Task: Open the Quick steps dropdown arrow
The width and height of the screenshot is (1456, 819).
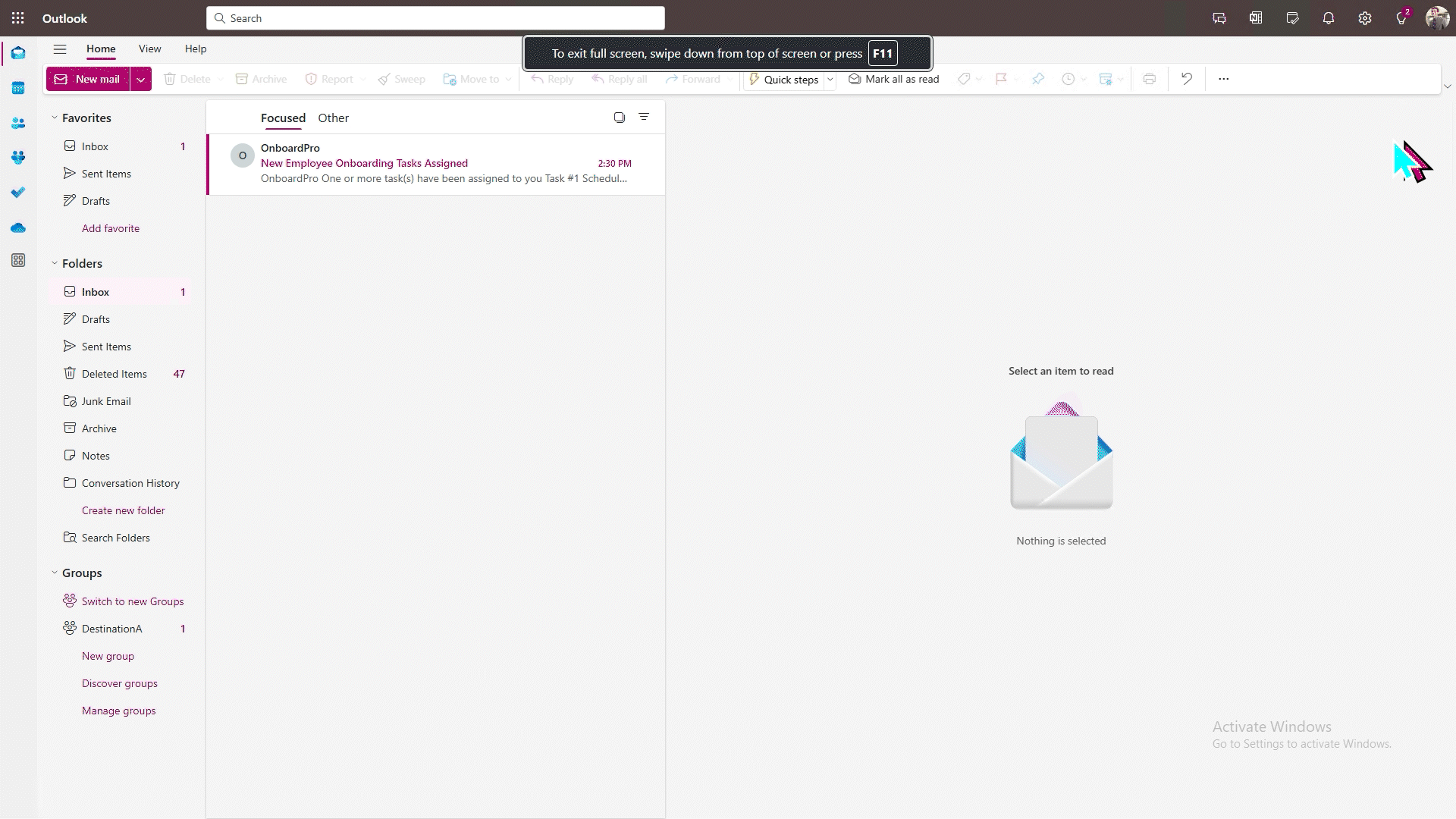Action: click(830, 80)
